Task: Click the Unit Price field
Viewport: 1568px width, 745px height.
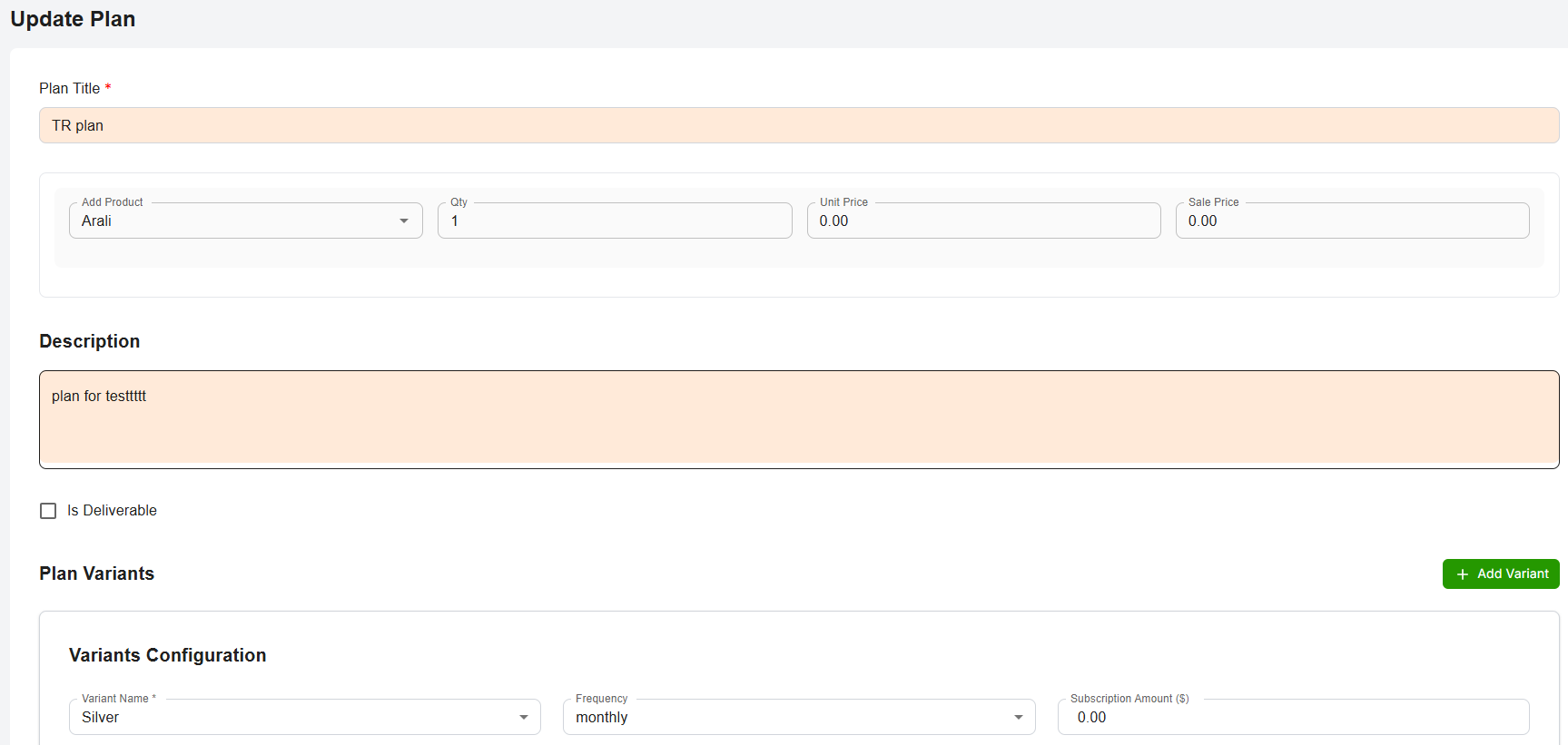Action: [x=982, y=221]
